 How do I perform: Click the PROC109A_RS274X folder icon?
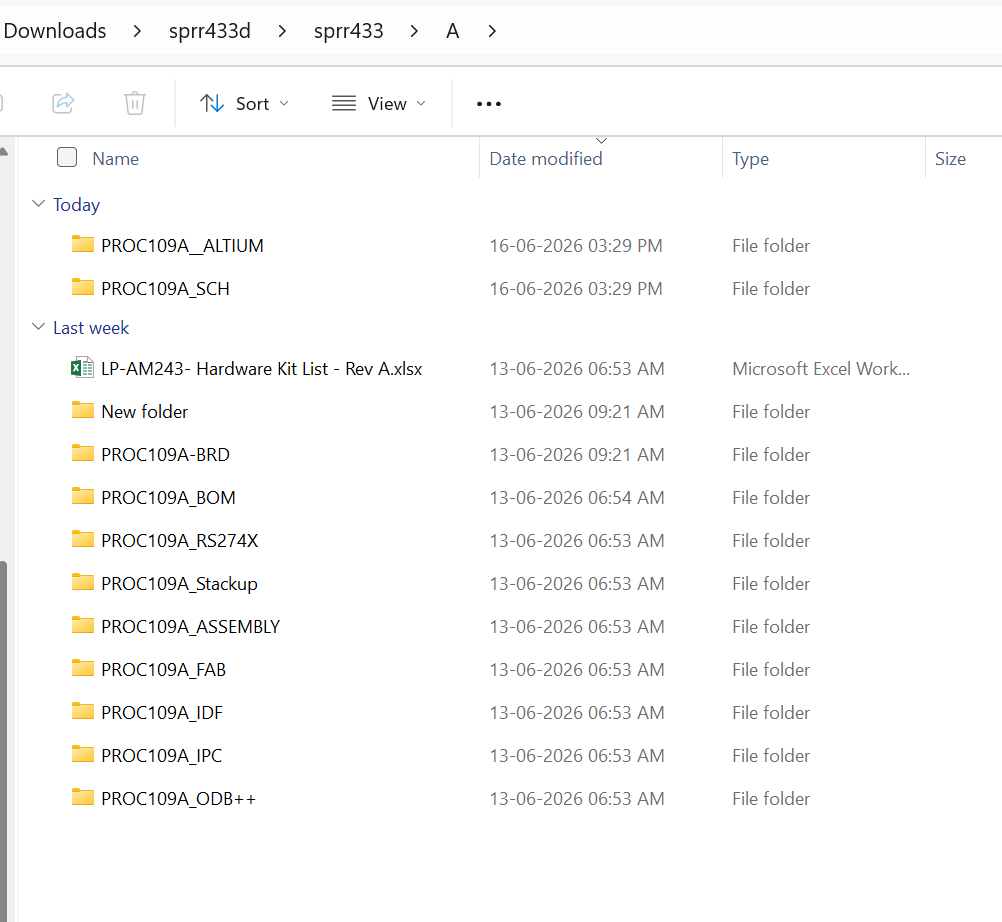[82, 539]
